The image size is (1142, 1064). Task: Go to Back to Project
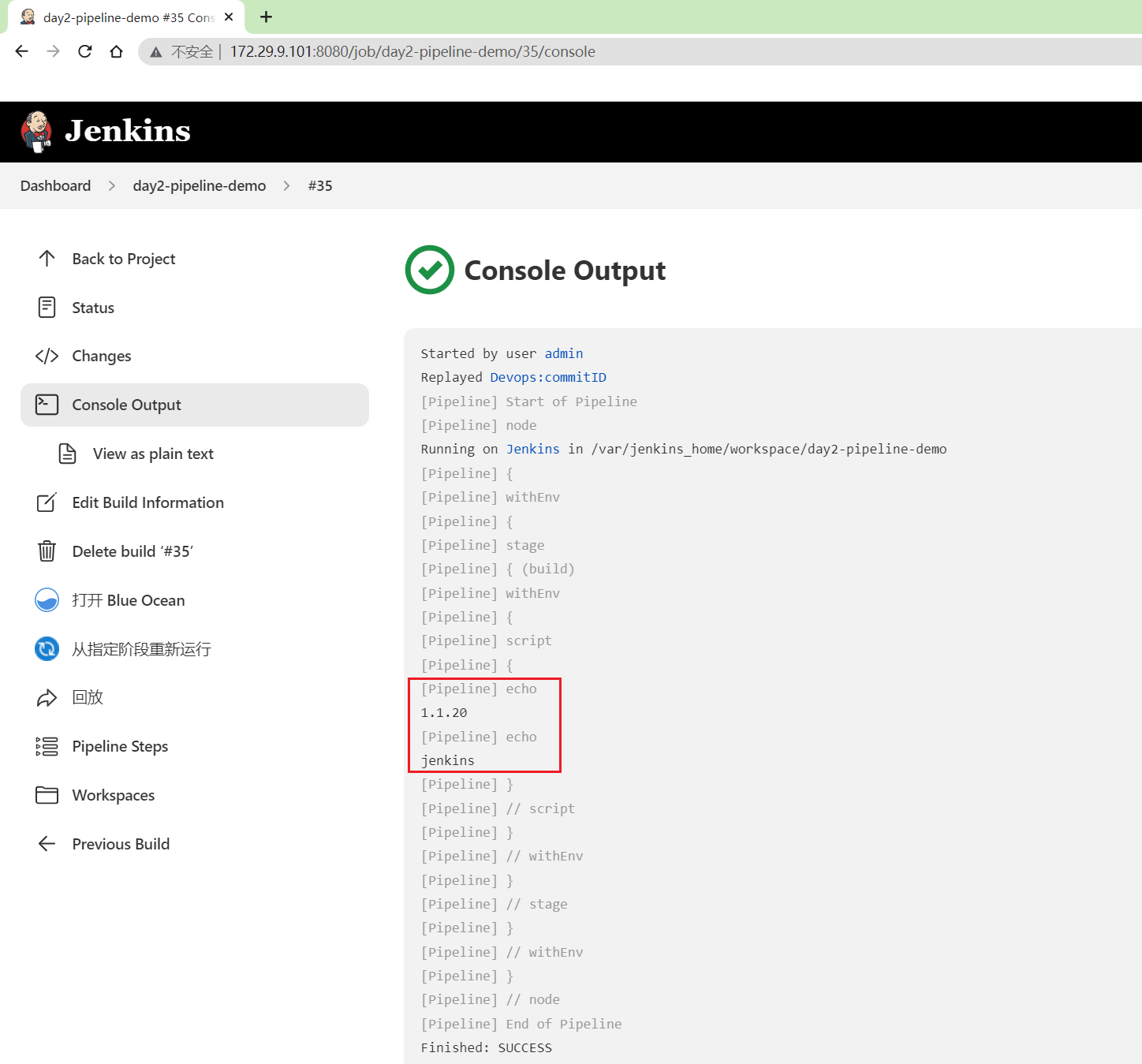click(x=124, y=259)
